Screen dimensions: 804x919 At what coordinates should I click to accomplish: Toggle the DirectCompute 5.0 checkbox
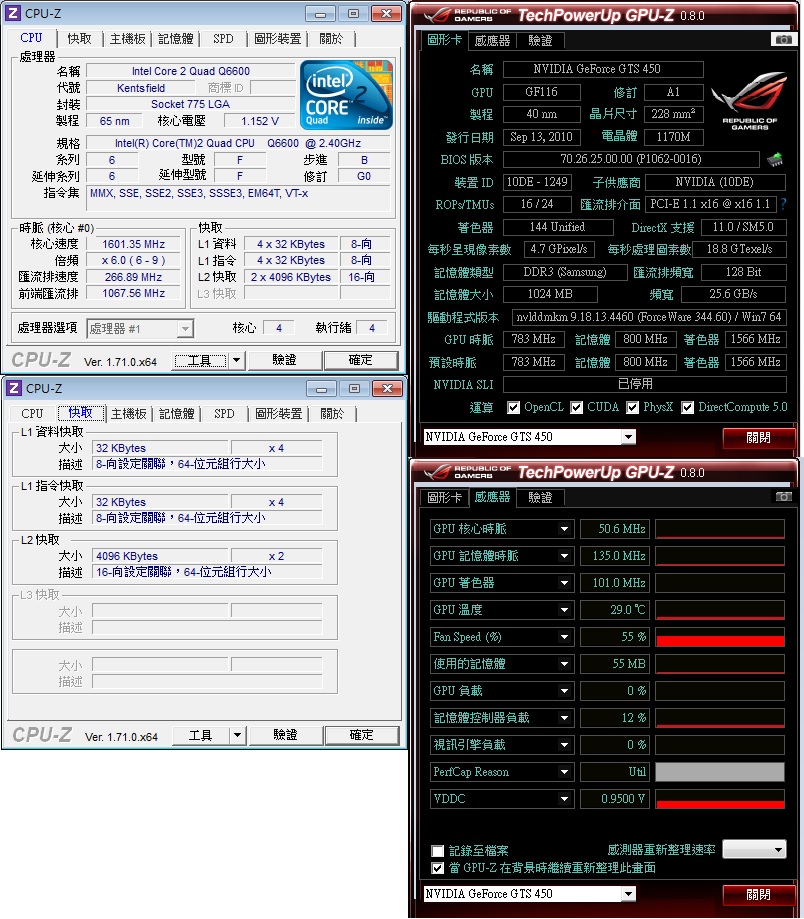click(x=687, y=407)
